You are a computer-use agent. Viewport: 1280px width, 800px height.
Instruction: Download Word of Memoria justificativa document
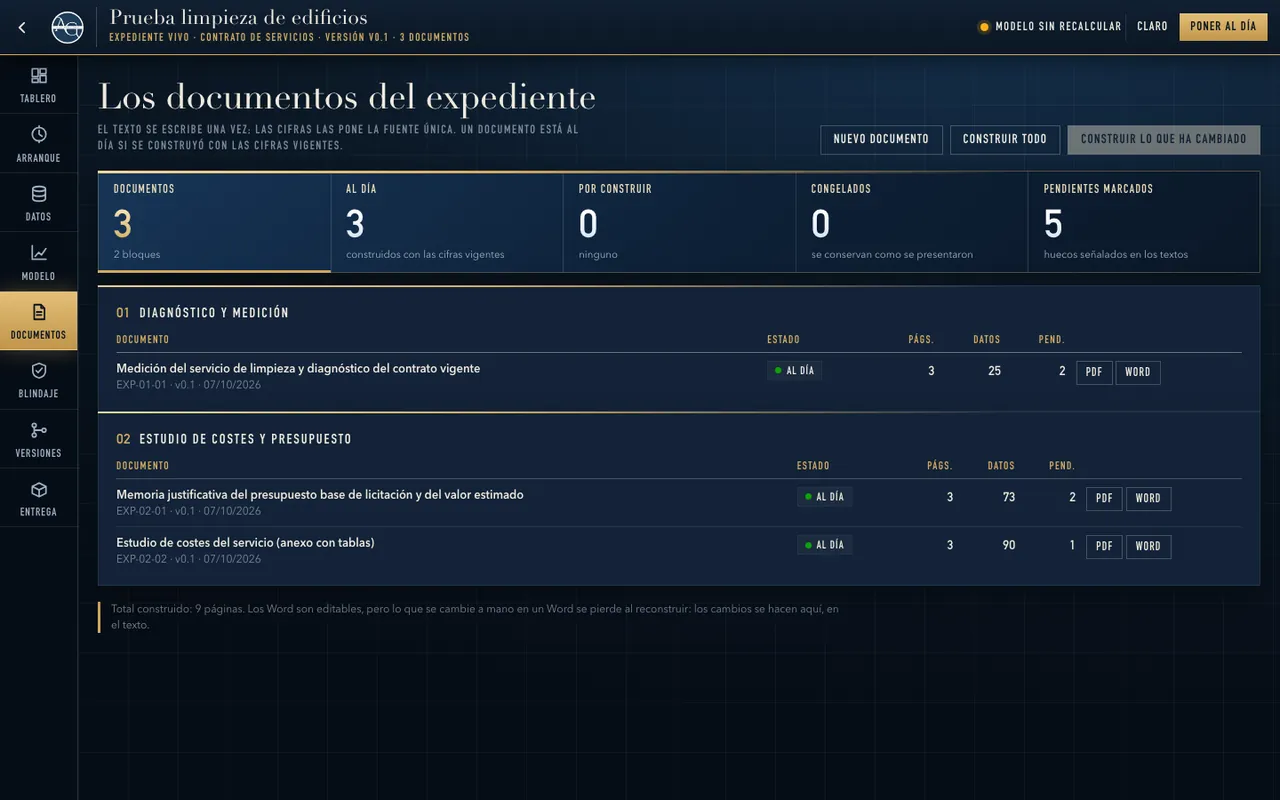pyautogui.click(x=1148, y=498)
